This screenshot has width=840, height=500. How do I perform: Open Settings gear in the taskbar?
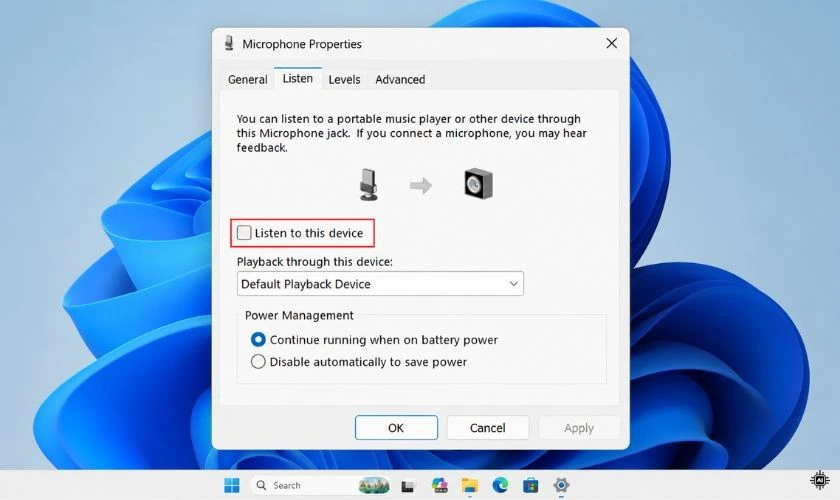pos(561,486)
